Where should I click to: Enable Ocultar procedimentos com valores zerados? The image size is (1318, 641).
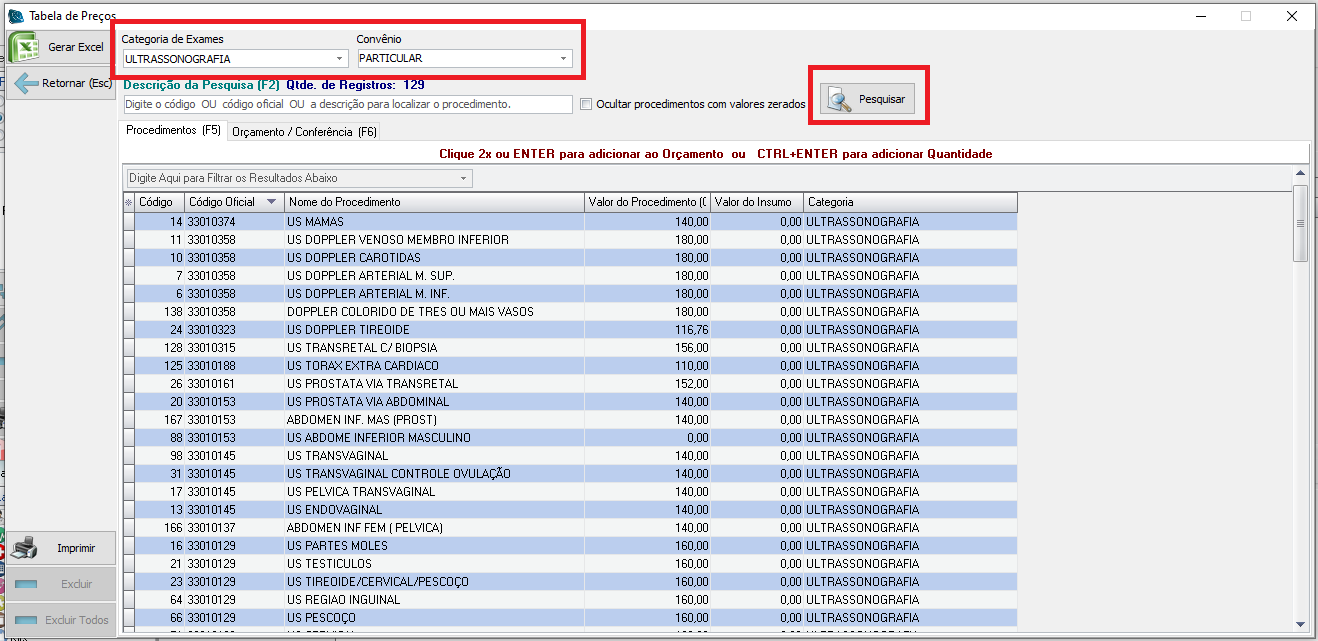tap(586, 104)
